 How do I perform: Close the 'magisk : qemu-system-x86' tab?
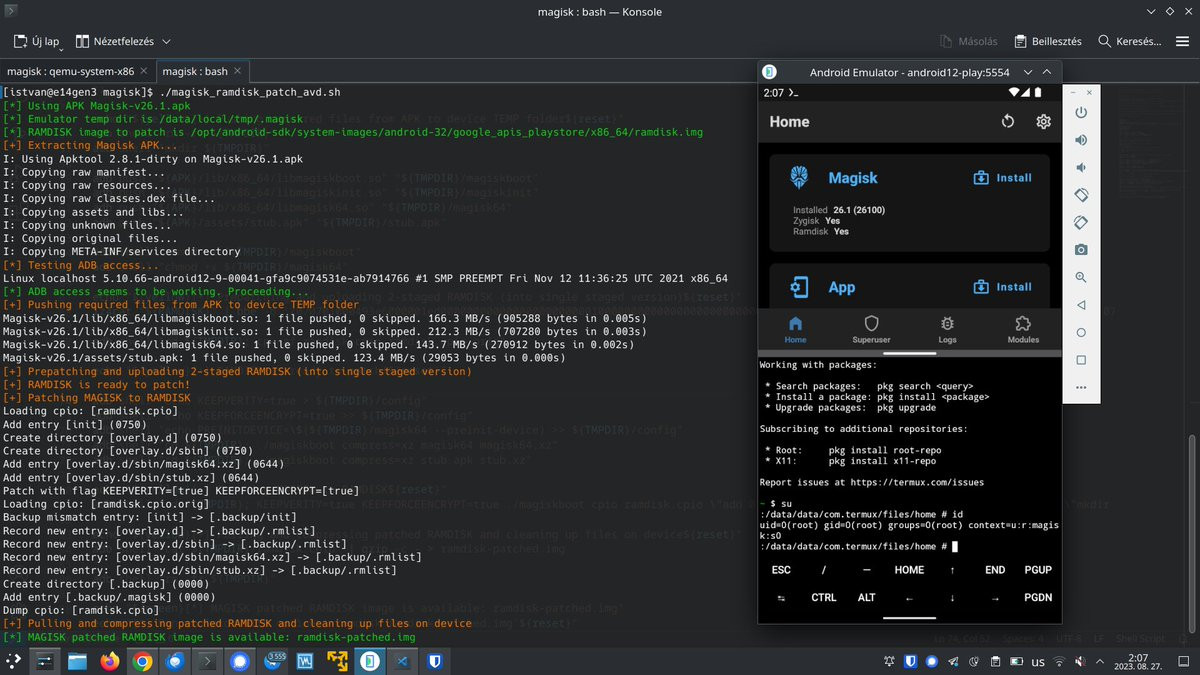(x=142, y=72)
